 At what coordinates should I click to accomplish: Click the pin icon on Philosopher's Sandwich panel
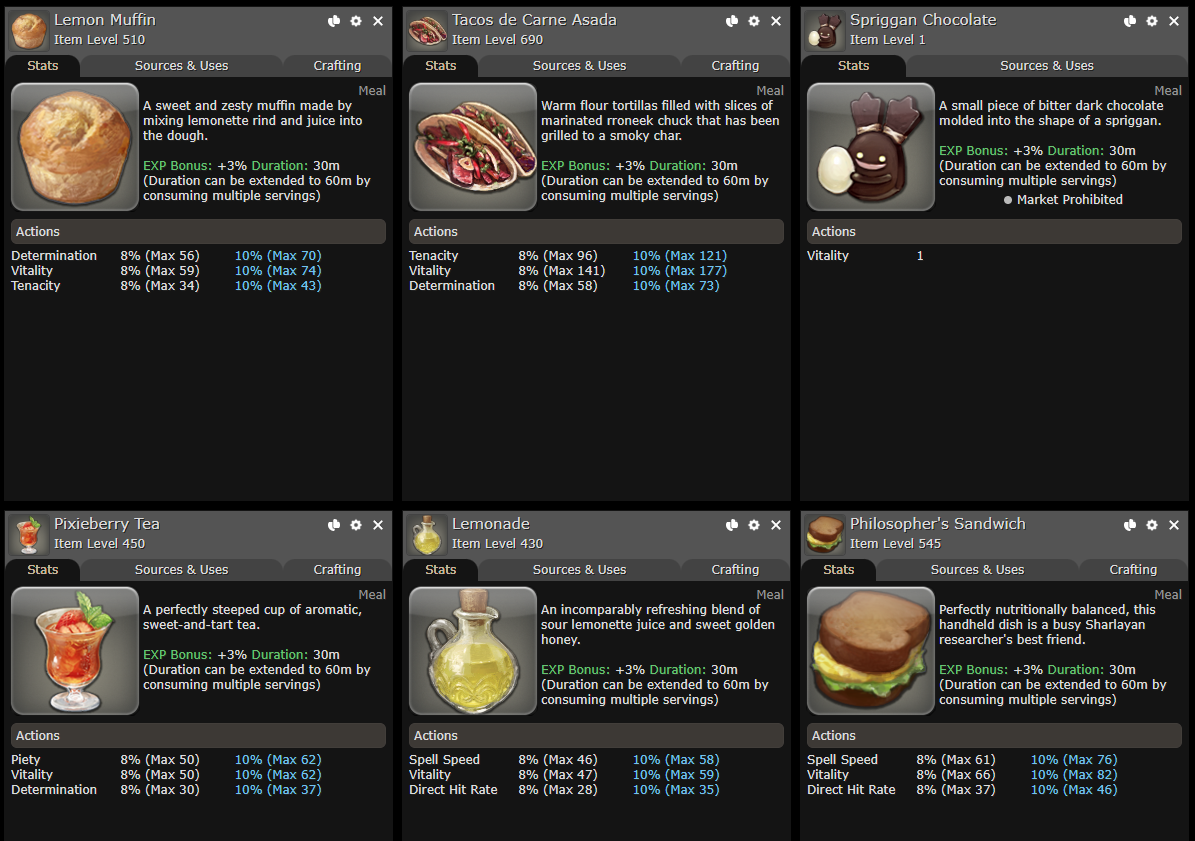coord(1130,525)
